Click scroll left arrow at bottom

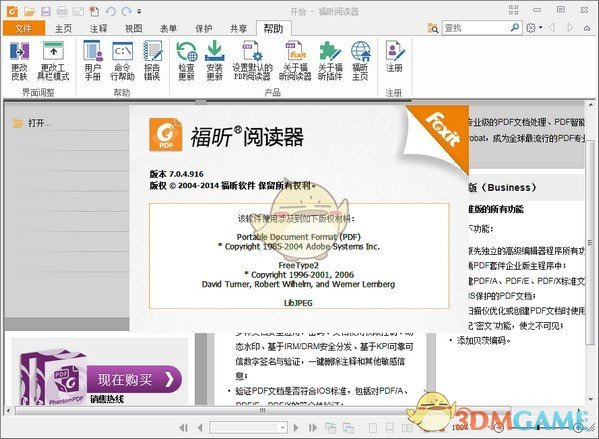point(8,411)
